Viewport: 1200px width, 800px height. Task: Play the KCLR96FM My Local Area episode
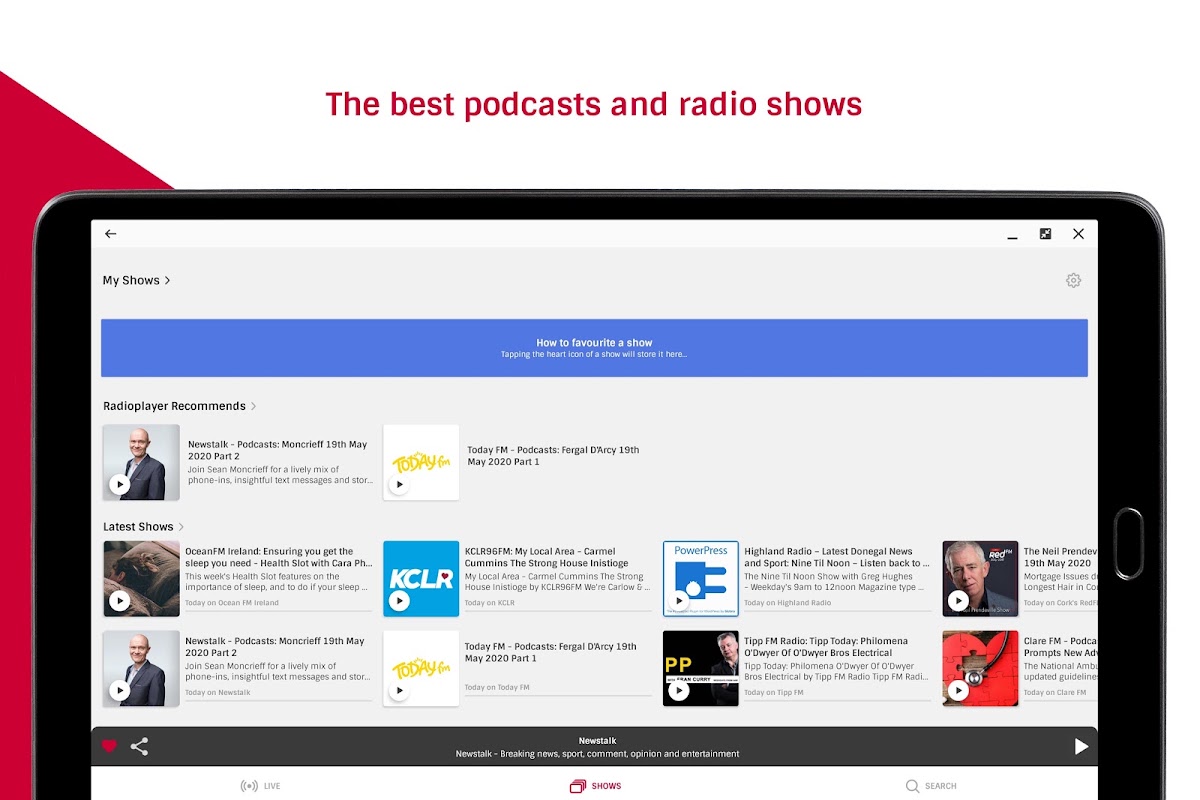[x=399, y=601]
